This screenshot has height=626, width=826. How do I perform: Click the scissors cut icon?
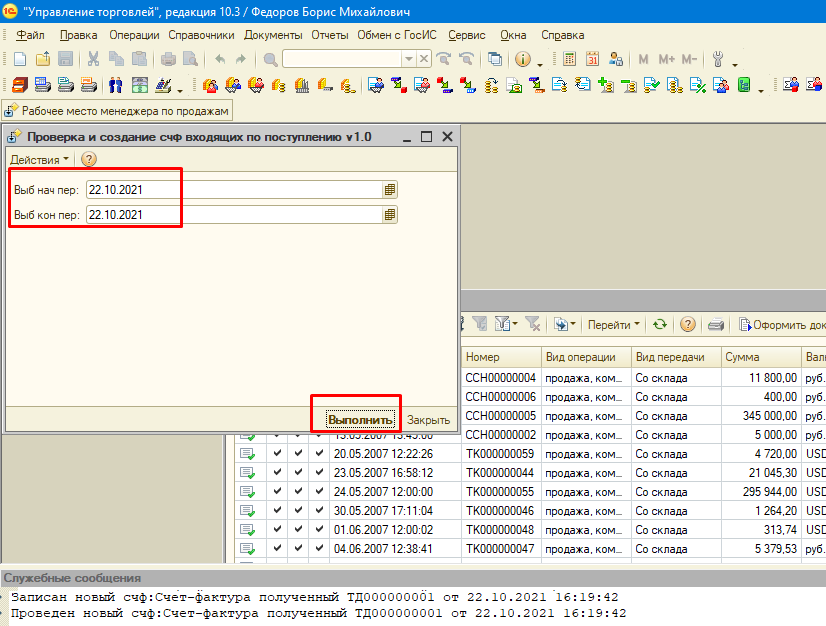[x=93, y=60]
